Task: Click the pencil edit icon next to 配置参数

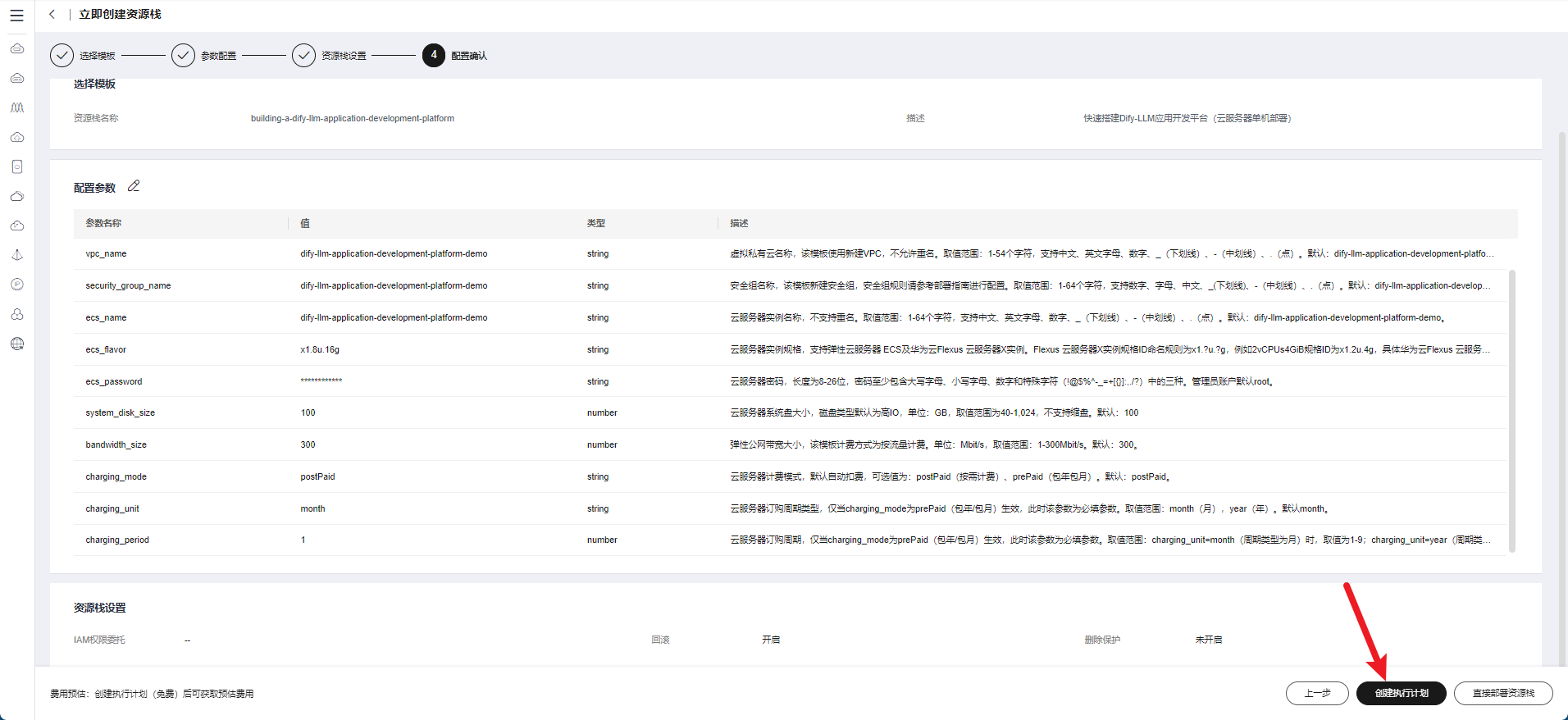Action: tap(134, 186)
